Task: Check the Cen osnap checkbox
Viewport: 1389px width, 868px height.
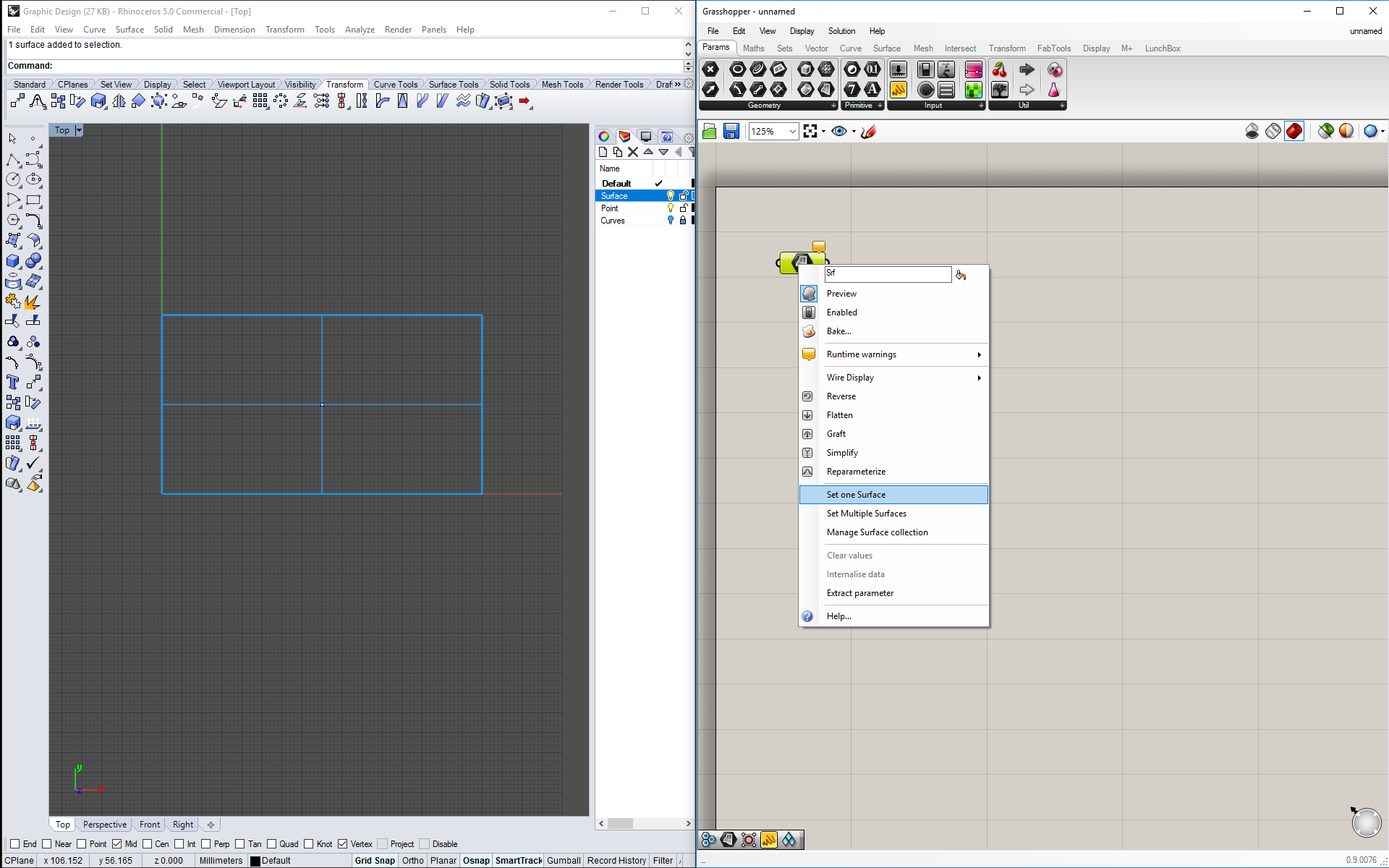Action: [148, 844]
